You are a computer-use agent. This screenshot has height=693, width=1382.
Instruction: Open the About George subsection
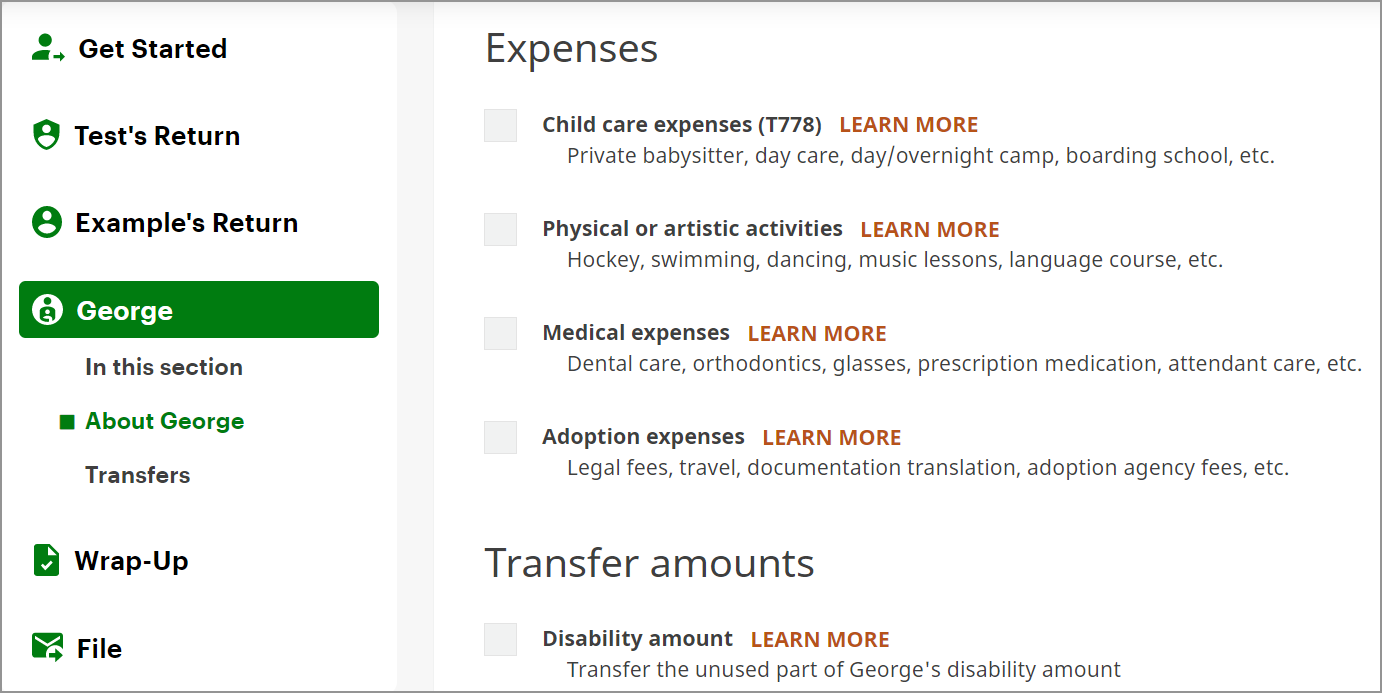[164, 421]
